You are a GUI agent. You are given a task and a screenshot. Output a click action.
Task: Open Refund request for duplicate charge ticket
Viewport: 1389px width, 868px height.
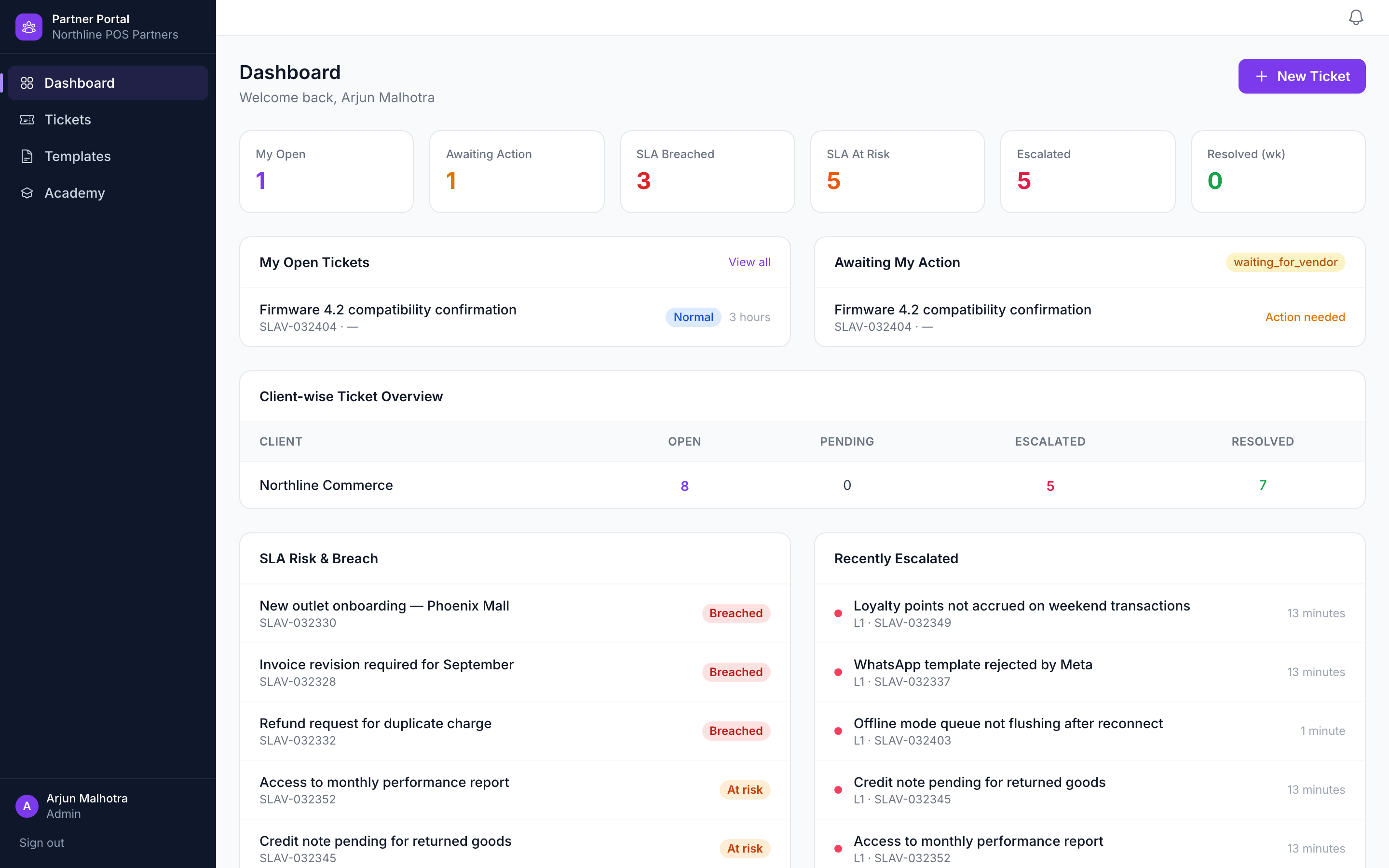515,731
